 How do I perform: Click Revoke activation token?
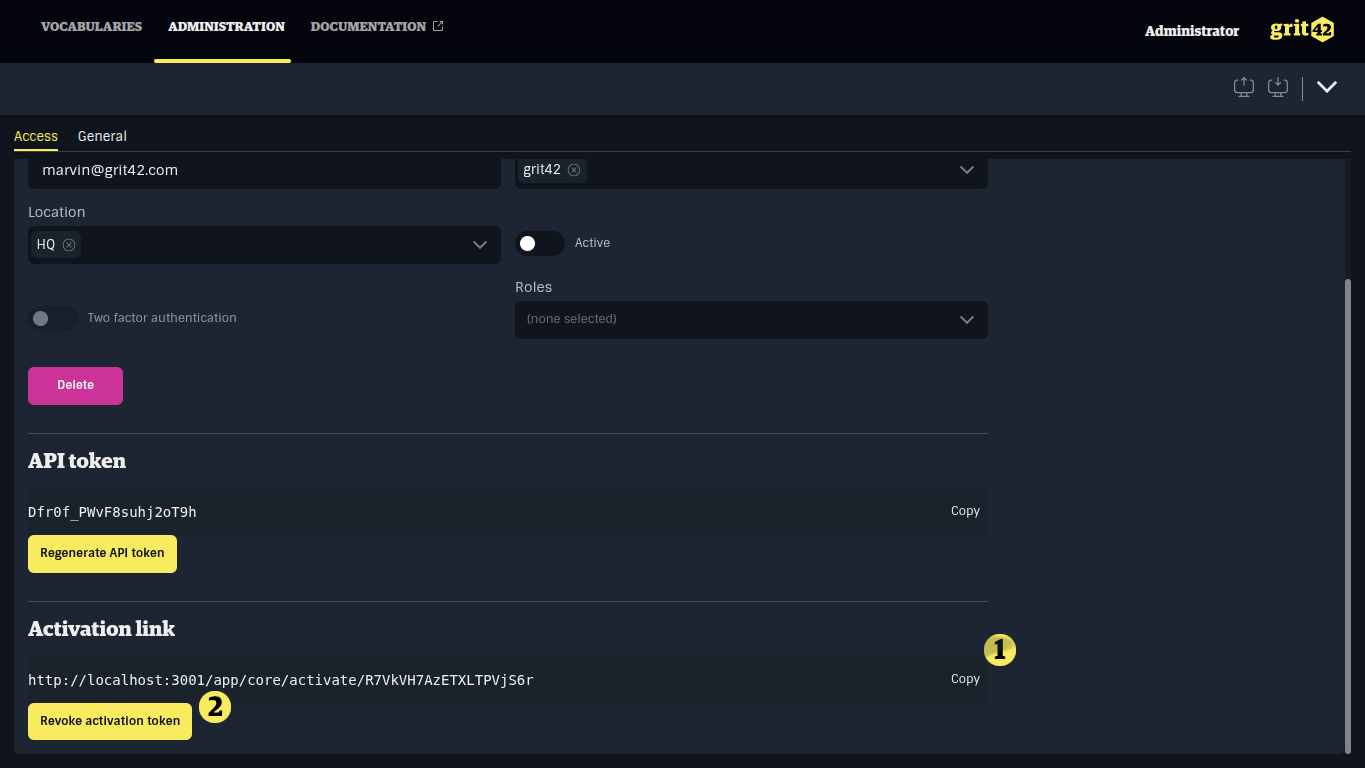click(x=109, y=720)
